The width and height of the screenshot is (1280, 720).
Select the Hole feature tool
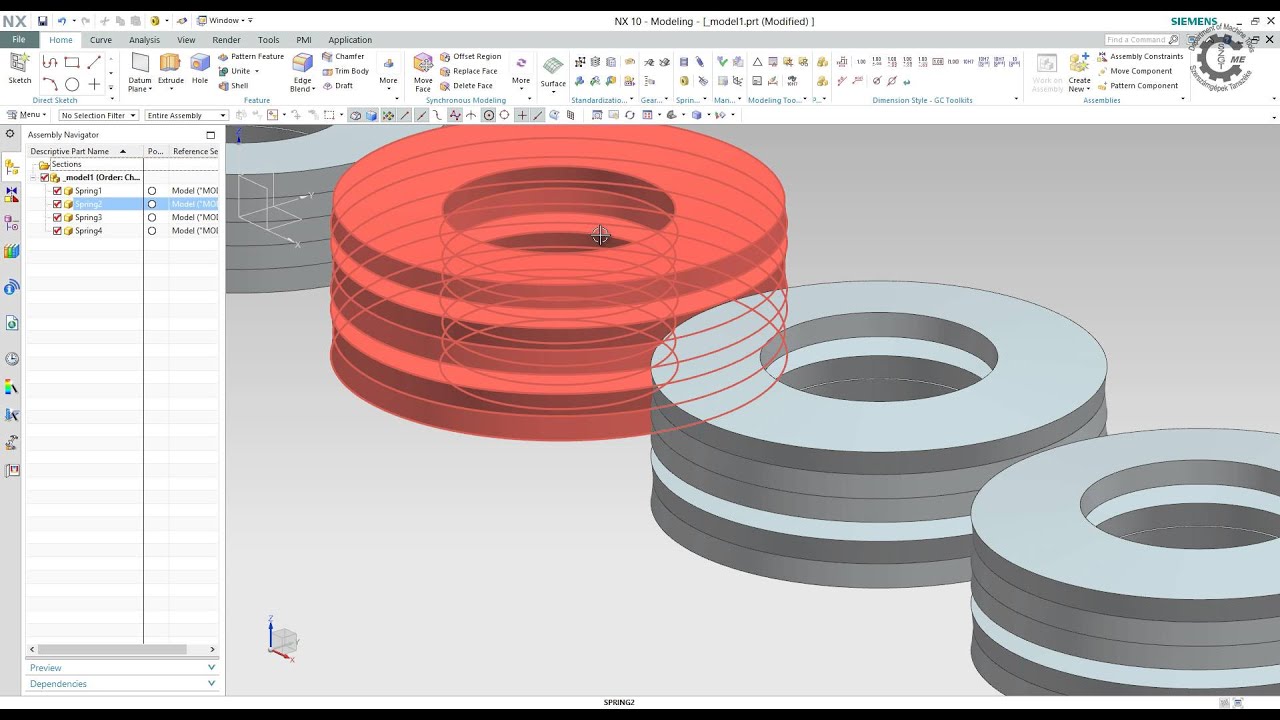tap(200, 69)
